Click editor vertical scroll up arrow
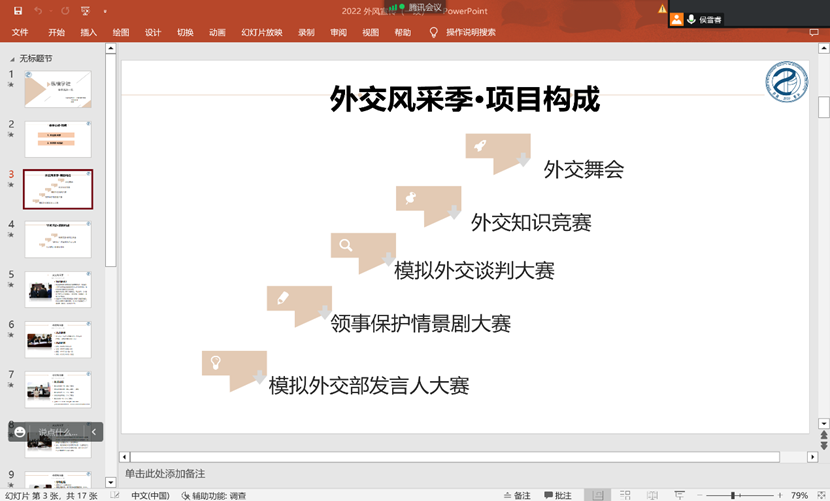The width and height of the screenshot is (830, 501). [824, 49]
